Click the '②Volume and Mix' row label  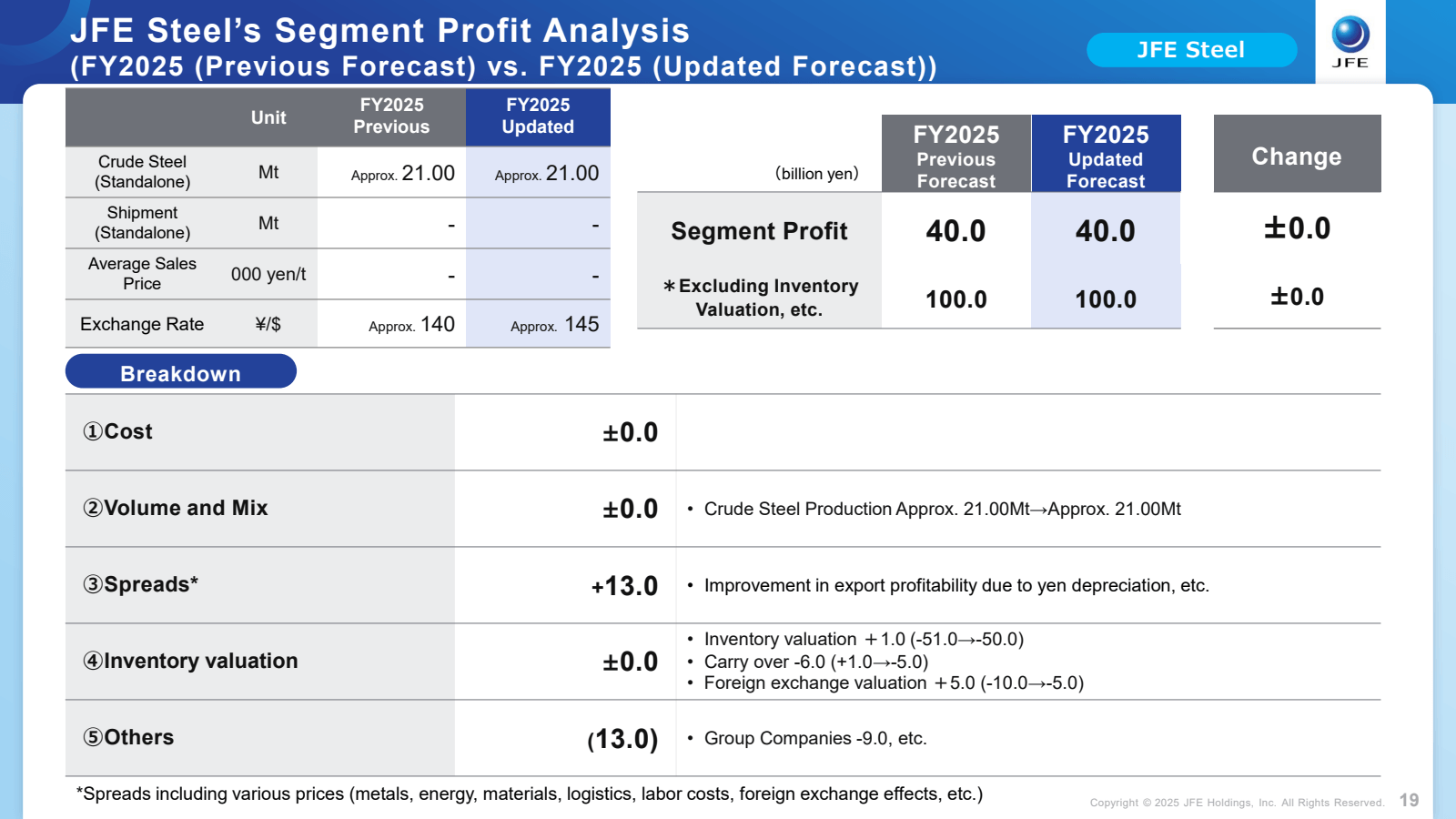pyautogui.click(x=176, y=508)
